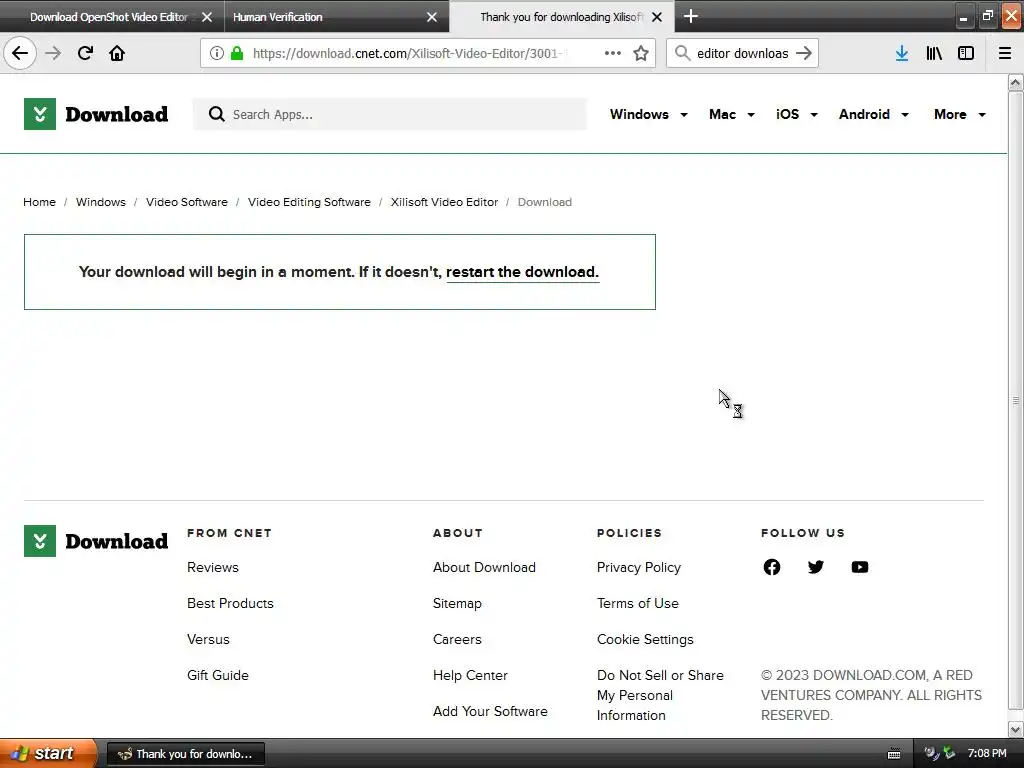Click the green Download logo in header
Viewport: 1024px width, 768px height.
tap(96, 114)
